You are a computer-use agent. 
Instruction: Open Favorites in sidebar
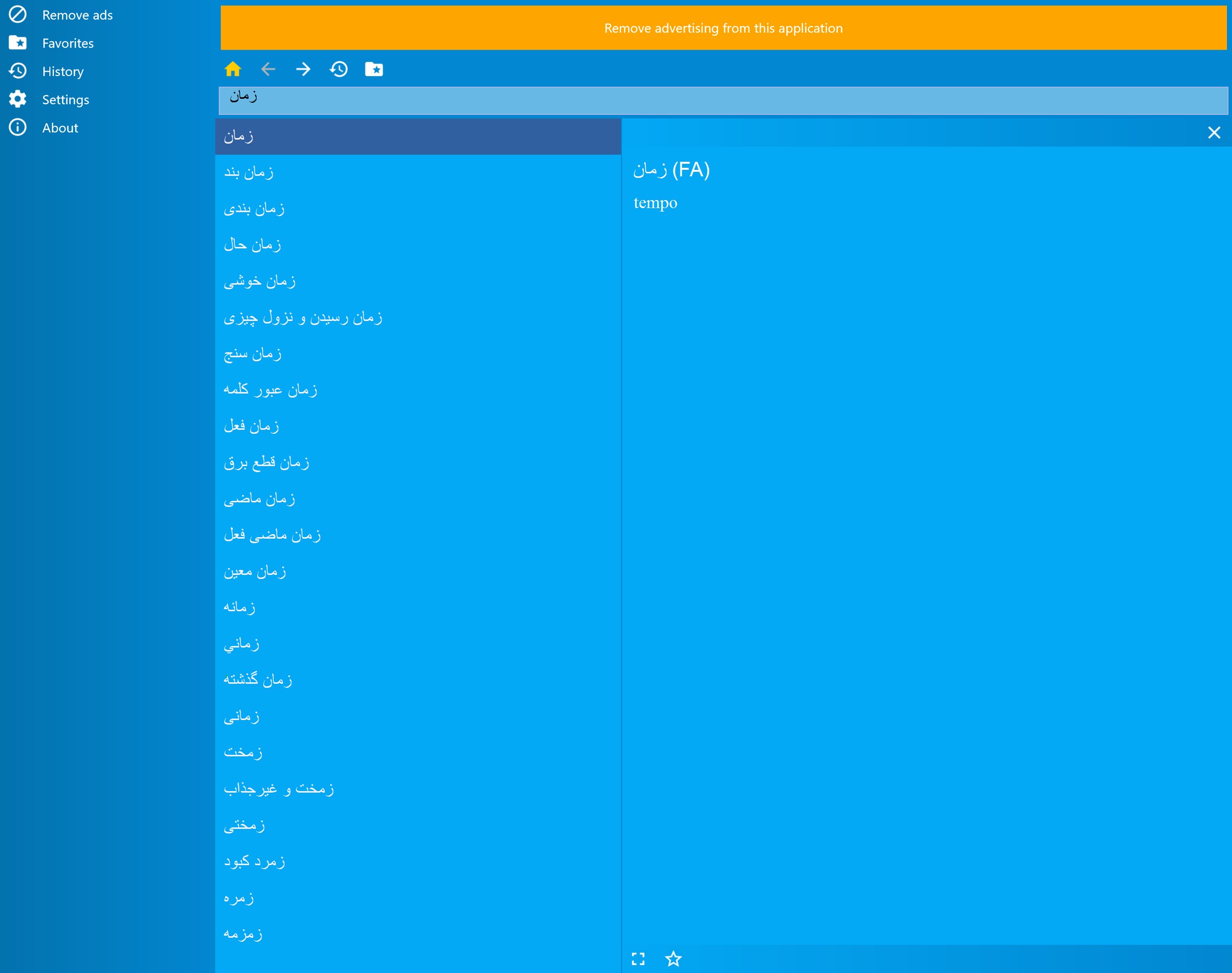[x=67, y=43]
